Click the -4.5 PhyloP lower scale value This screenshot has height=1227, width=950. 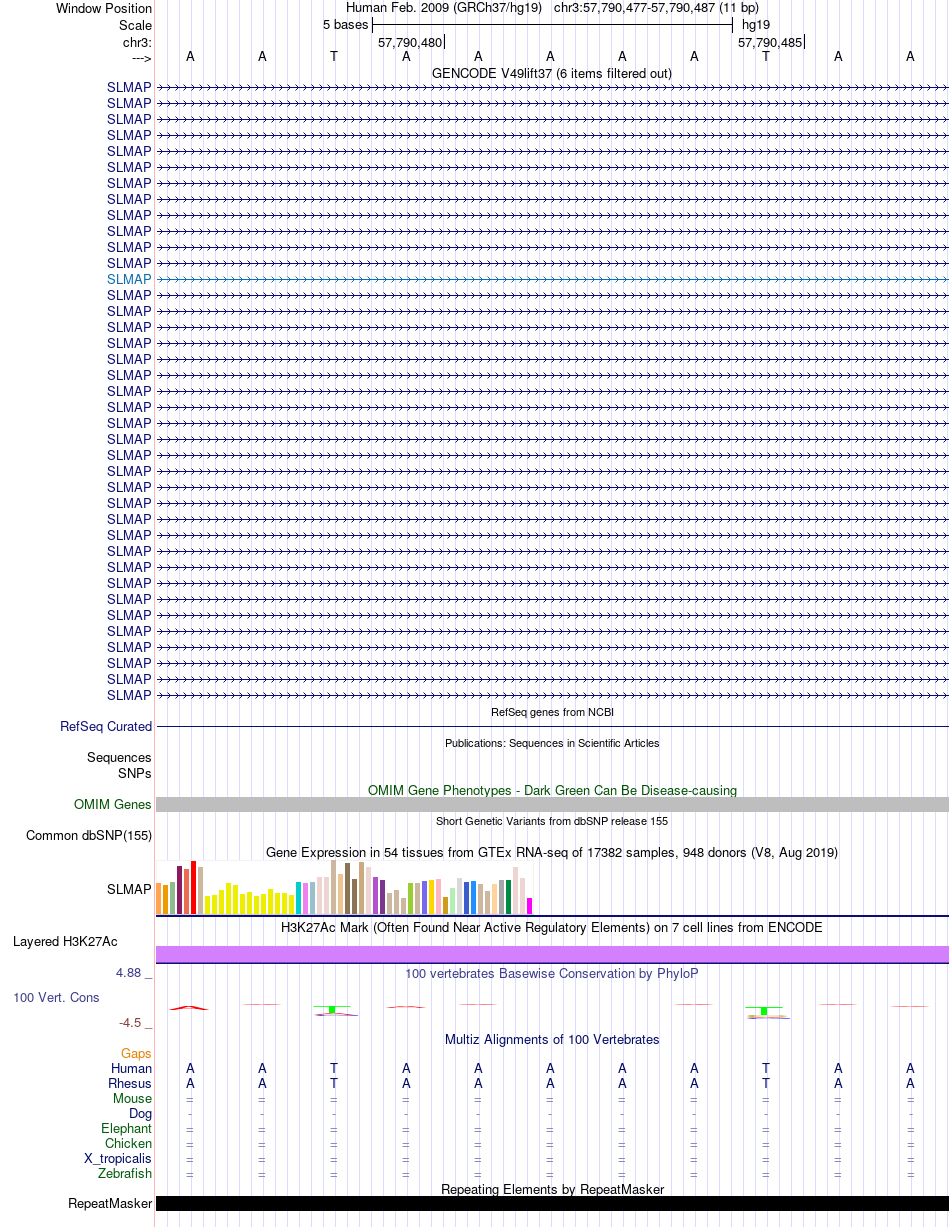(132, 1022)
